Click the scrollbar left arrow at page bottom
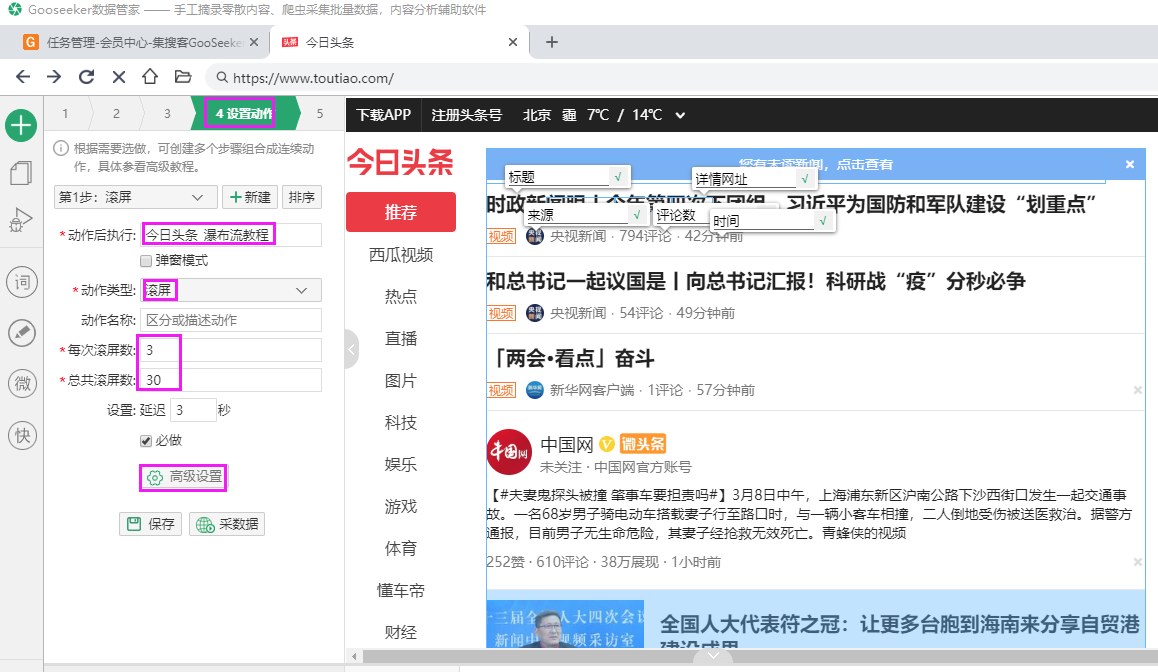 (x=354, y=656)
